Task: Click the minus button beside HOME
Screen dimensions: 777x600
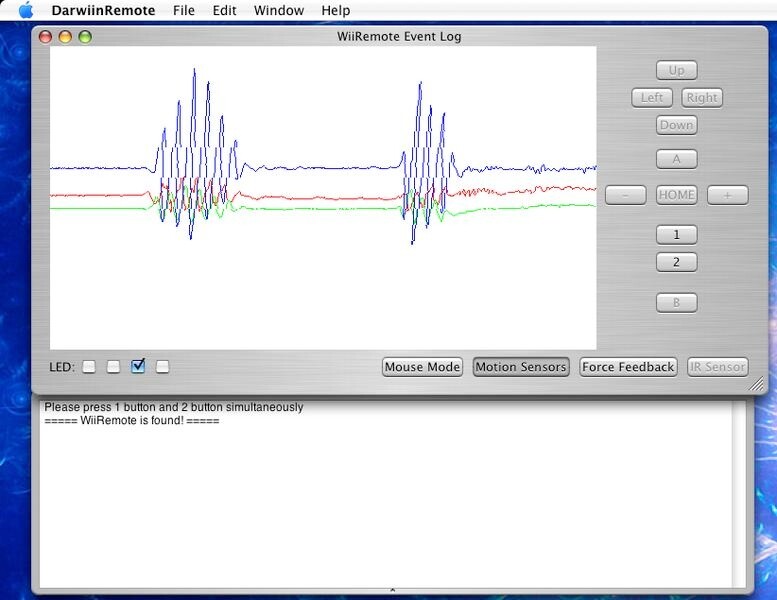Action: point(625,195)
